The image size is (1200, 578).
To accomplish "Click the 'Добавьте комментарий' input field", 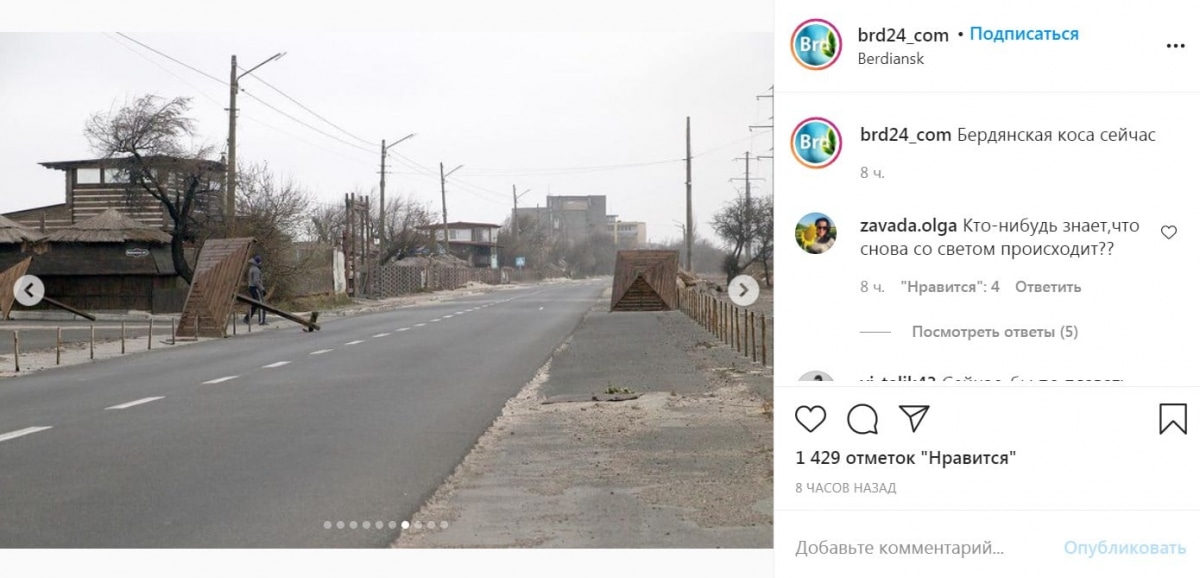I will (924, 548).
